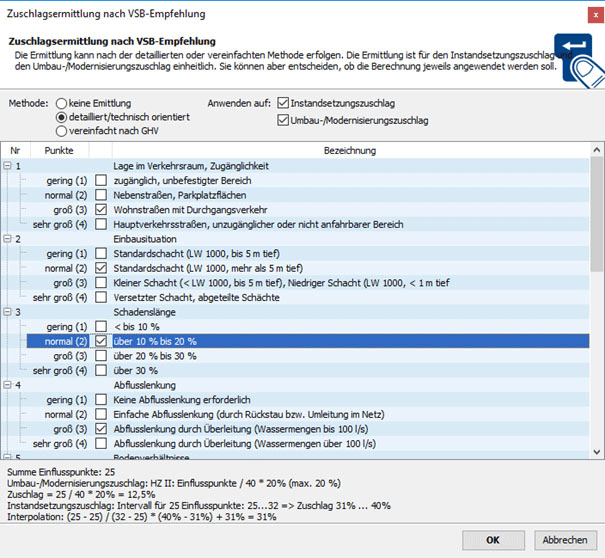Select row text 'über 10 % bis 20 %'
This screenshot has height=558, width=605.
(x=155, y=342)
